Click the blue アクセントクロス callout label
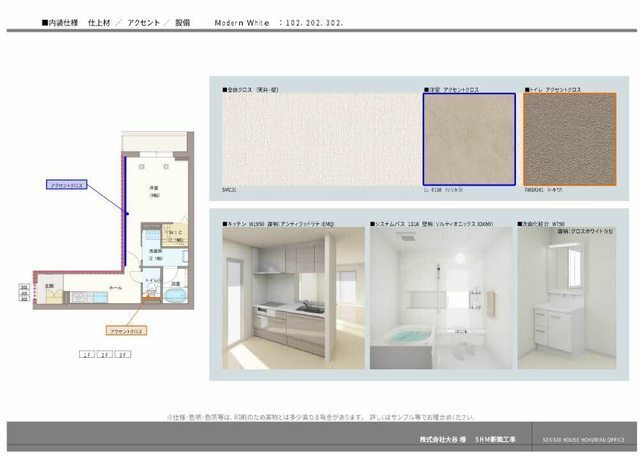The width and height of the screenshot is (640, 457). coord(68,185)
